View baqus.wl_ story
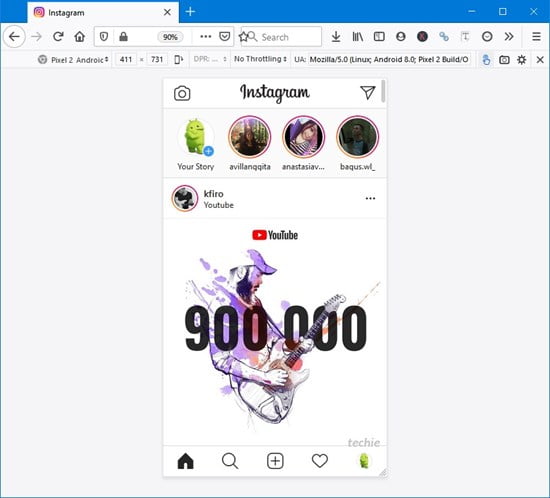This screenshot has width=550, height=498. tap(357, 144)
